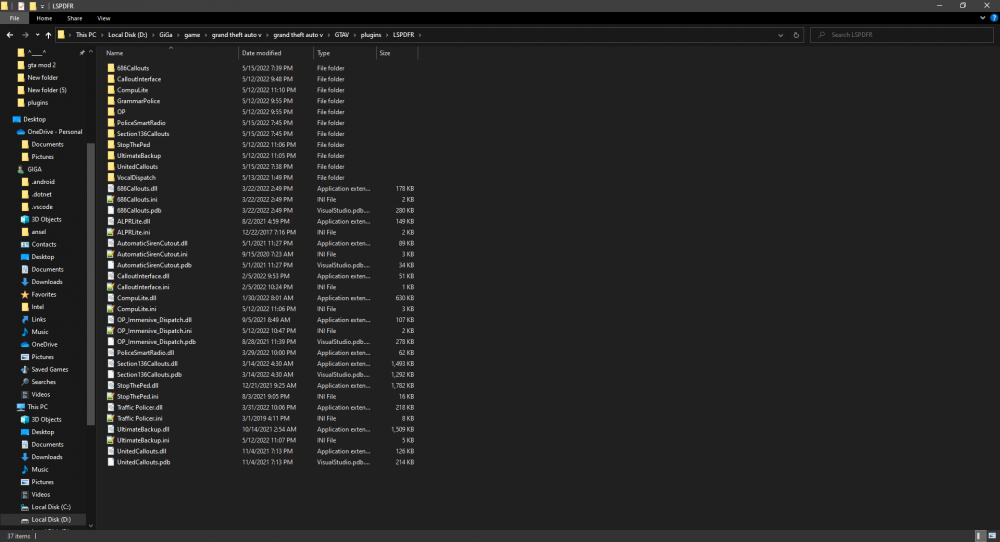
Task: Expand chevron after 'Local Disk (D:)' breadcrumb
Action: 153,35
